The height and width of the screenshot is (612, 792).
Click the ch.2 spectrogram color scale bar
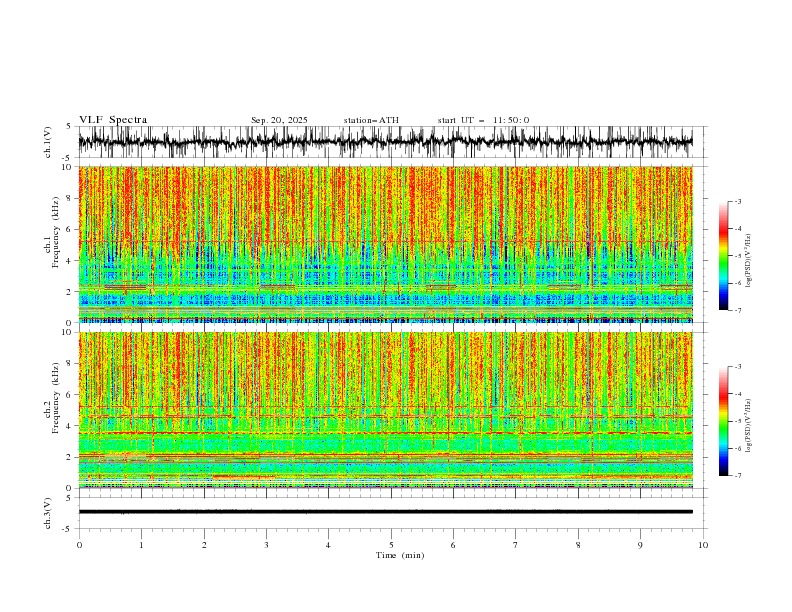724,421
